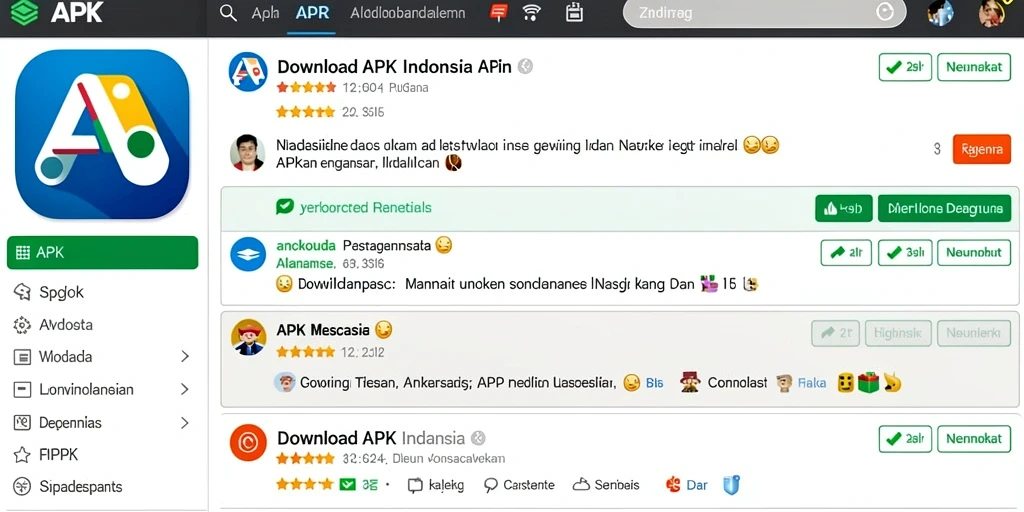
Task: Click the Alvdosta gear icon
Action: [x=22, y=325]
